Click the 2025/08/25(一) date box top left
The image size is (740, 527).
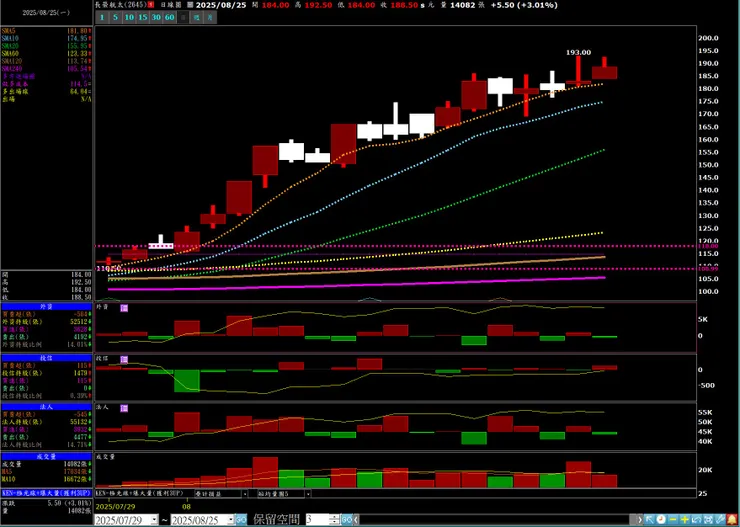pos(46,13)
